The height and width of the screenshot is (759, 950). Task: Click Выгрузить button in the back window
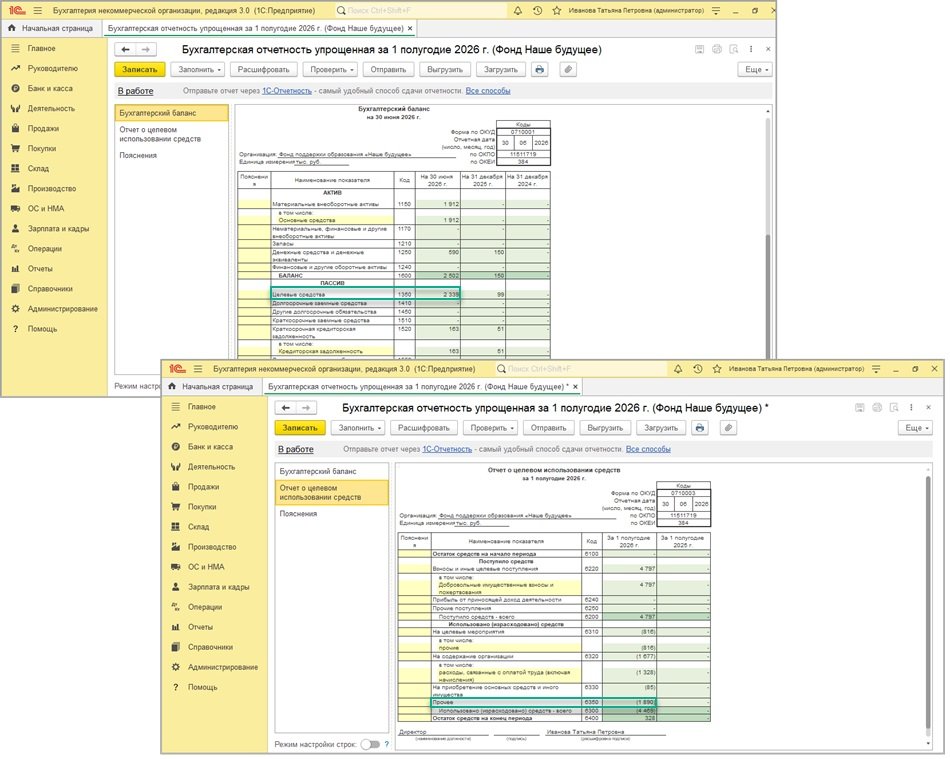click(445, 70)
